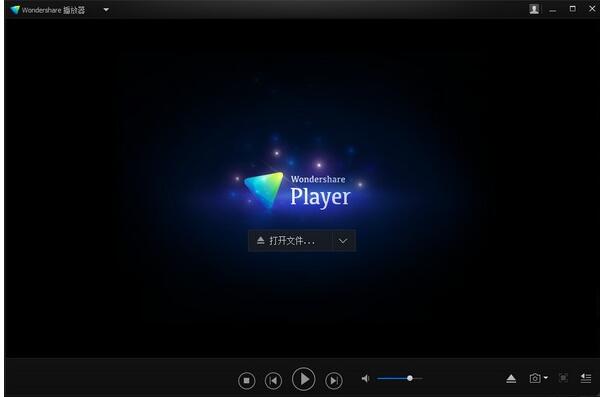Minimize the player window
The image size is (600, 397).
(x=553, y=10)
